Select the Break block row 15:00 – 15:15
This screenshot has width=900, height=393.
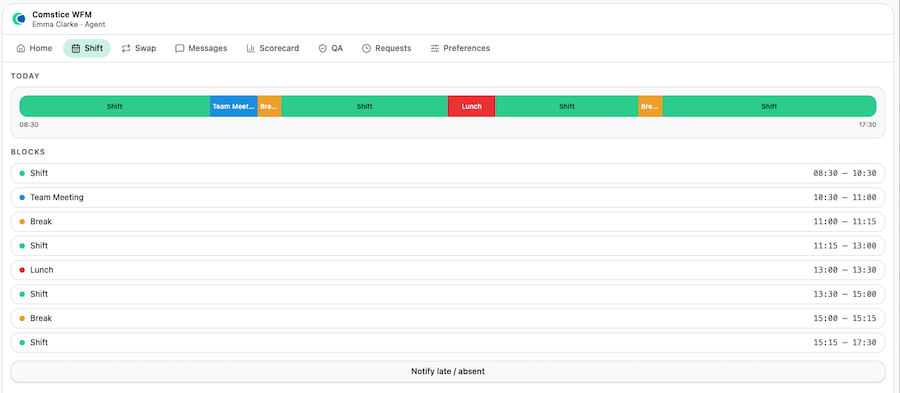448,318
